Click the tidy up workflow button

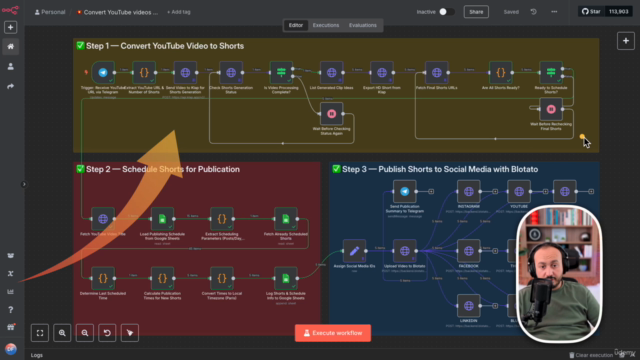(129, 333)
